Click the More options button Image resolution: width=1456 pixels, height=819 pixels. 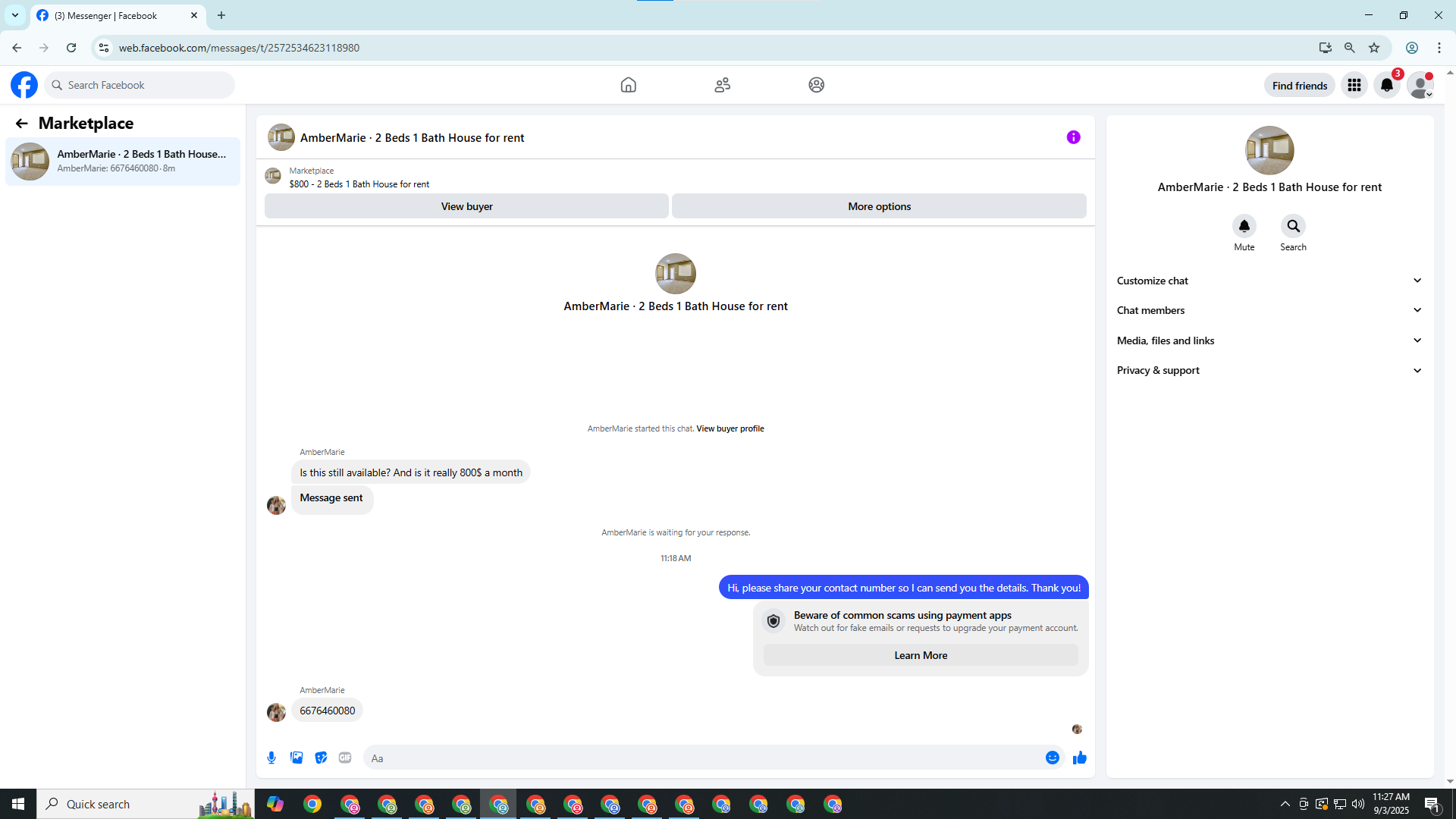[879, 206]
